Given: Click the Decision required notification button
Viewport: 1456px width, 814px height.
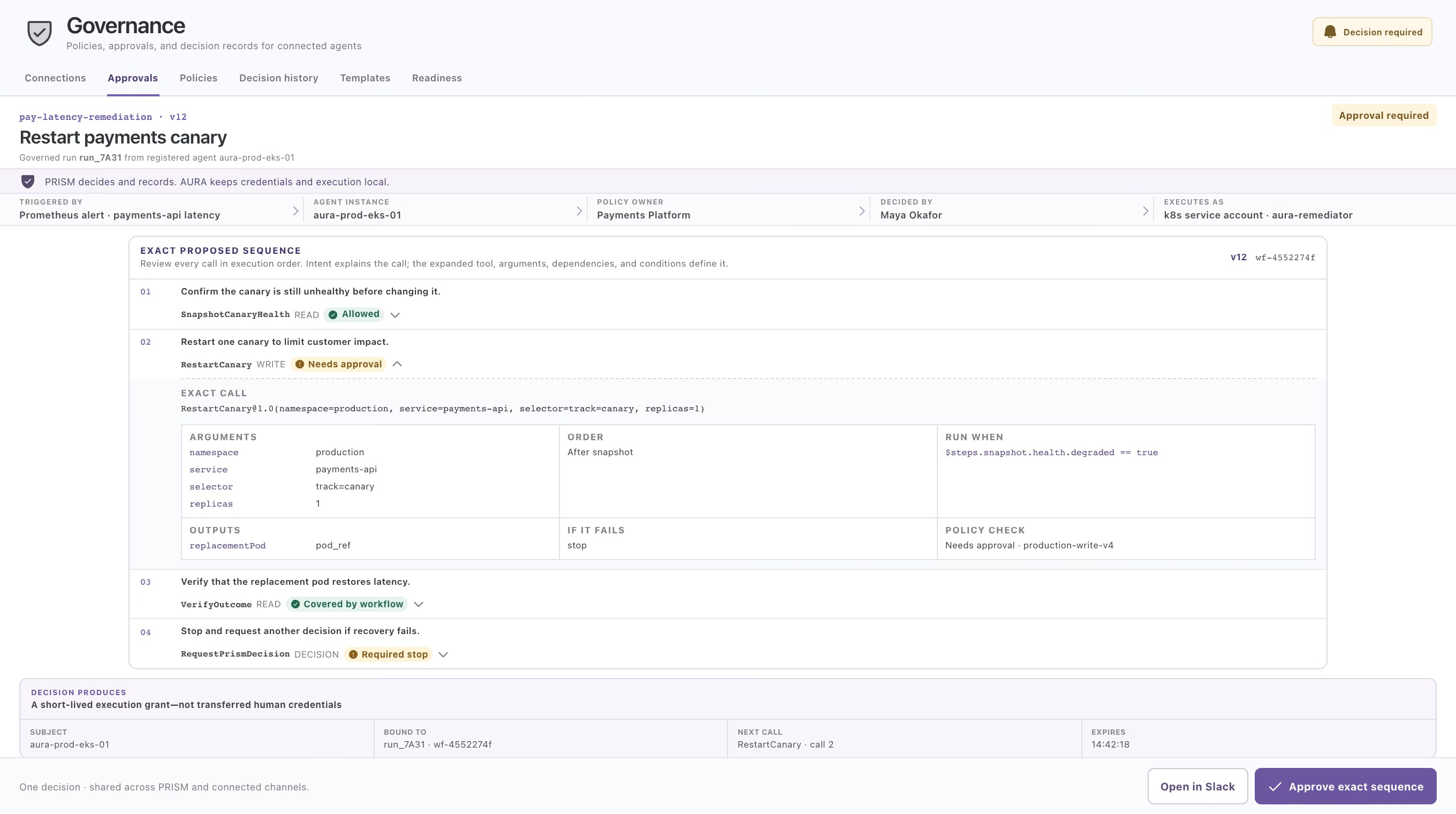Looking at the screenshot, I should point(1372,32).
